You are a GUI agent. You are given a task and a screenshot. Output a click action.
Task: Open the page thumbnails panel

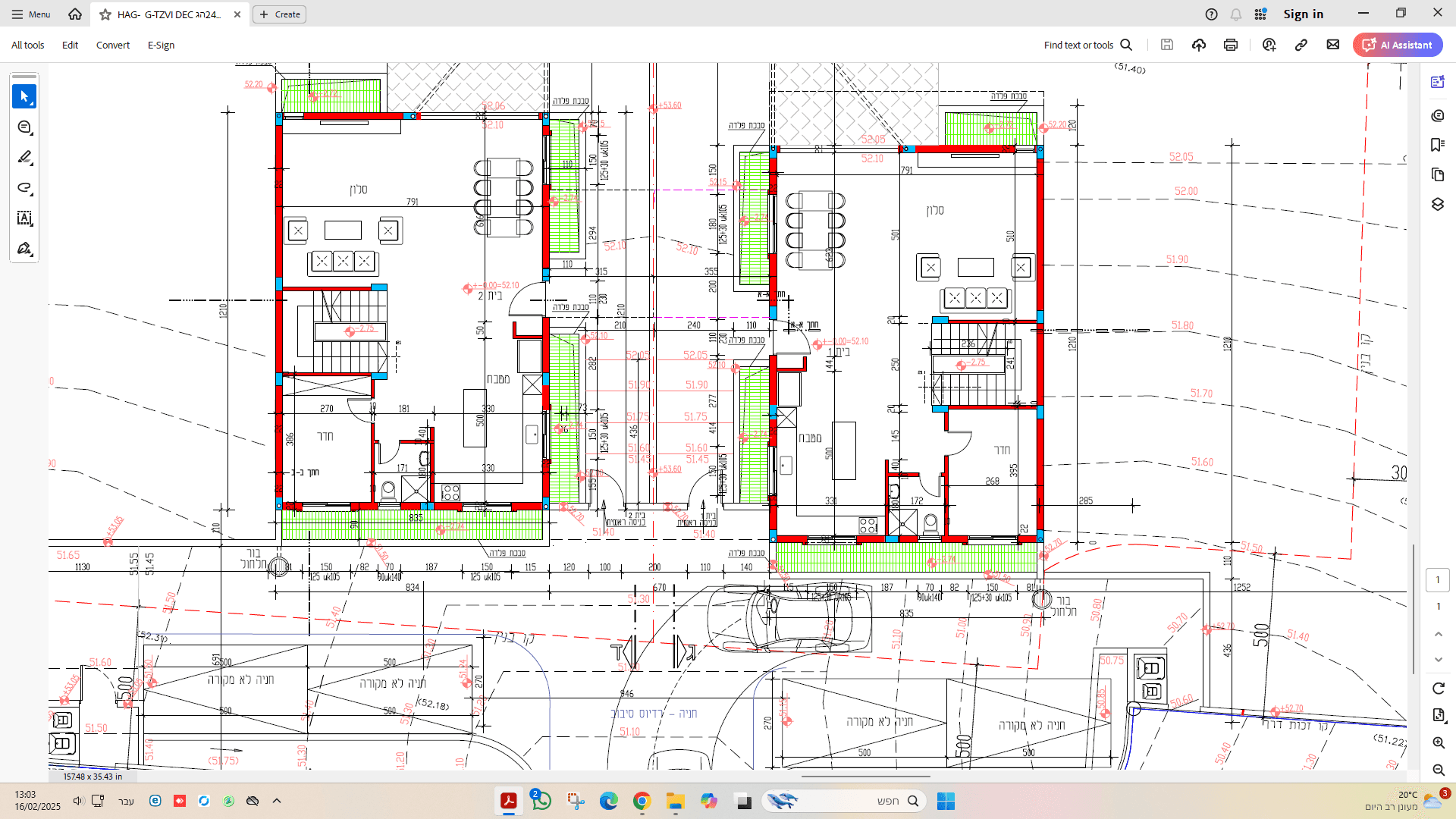[x=1437, y=175]
